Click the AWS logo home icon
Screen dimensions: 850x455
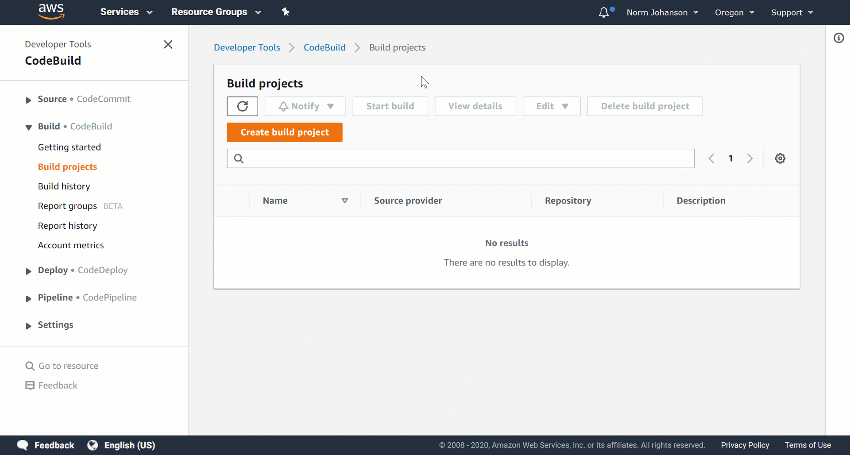(51, 12)
